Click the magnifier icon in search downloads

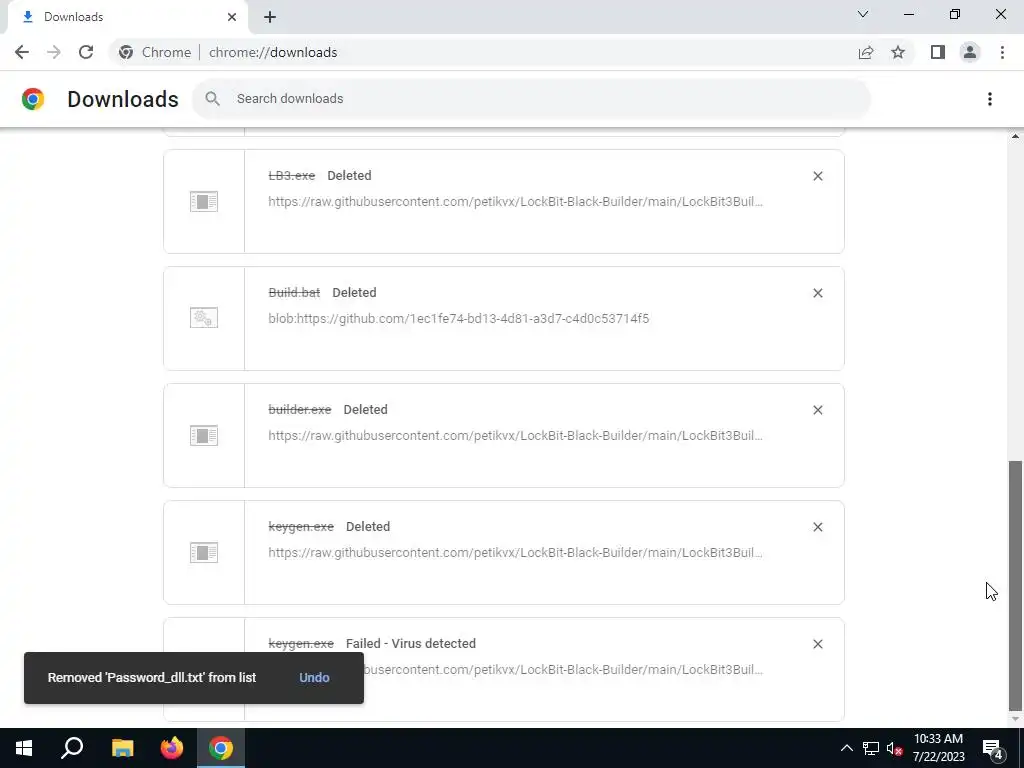click(x=212, y=99)
